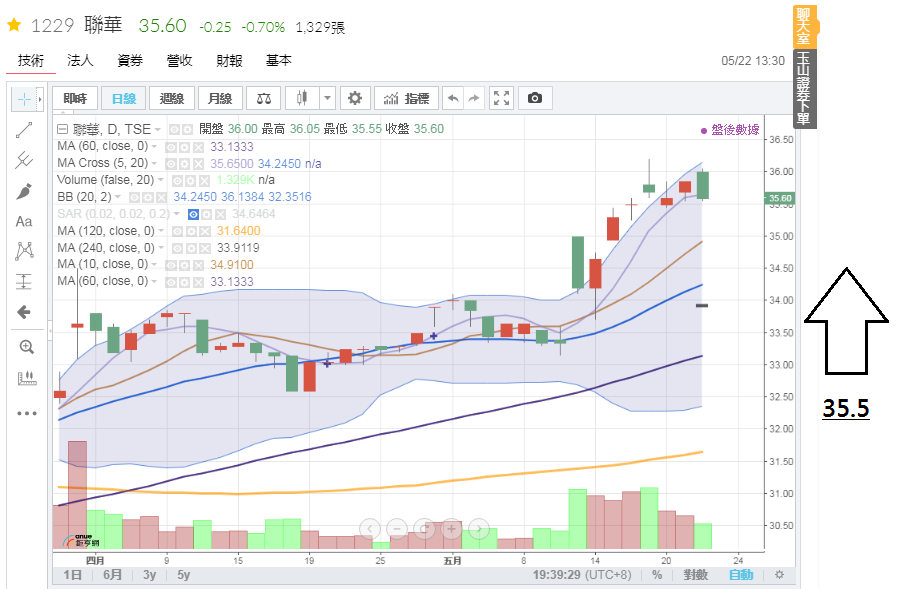Set the chart range to 6月

tap(112, 575)
